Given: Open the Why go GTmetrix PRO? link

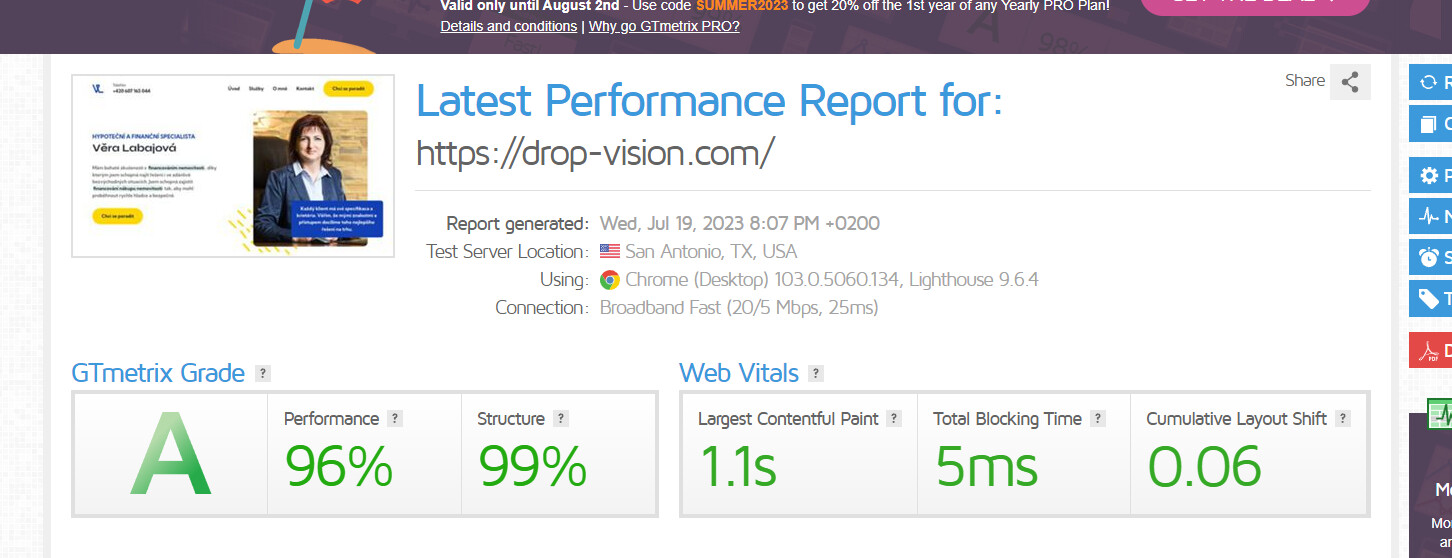Looking at the screenshot, I should point(664,26).
